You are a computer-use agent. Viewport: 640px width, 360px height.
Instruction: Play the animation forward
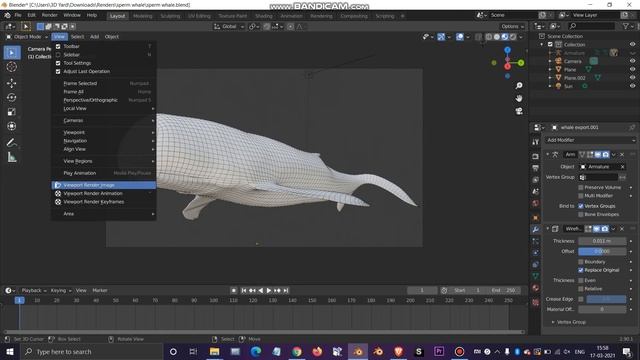[x=269, y=290]
